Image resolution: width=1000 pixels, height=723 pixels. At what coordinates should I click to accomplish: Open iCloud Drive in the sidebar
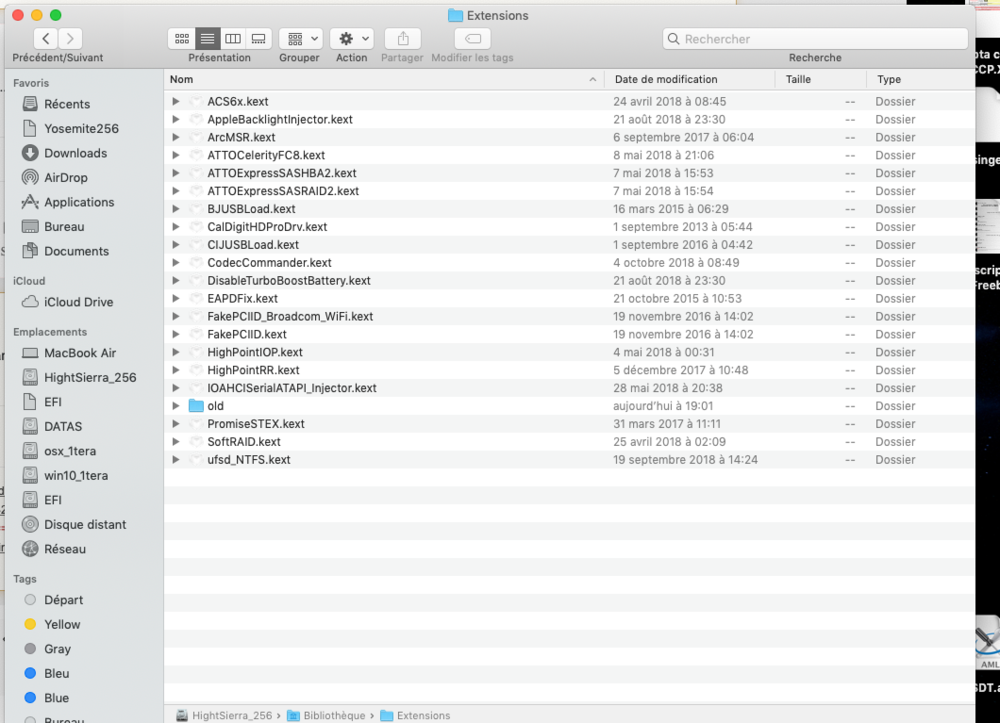point(78,302)
